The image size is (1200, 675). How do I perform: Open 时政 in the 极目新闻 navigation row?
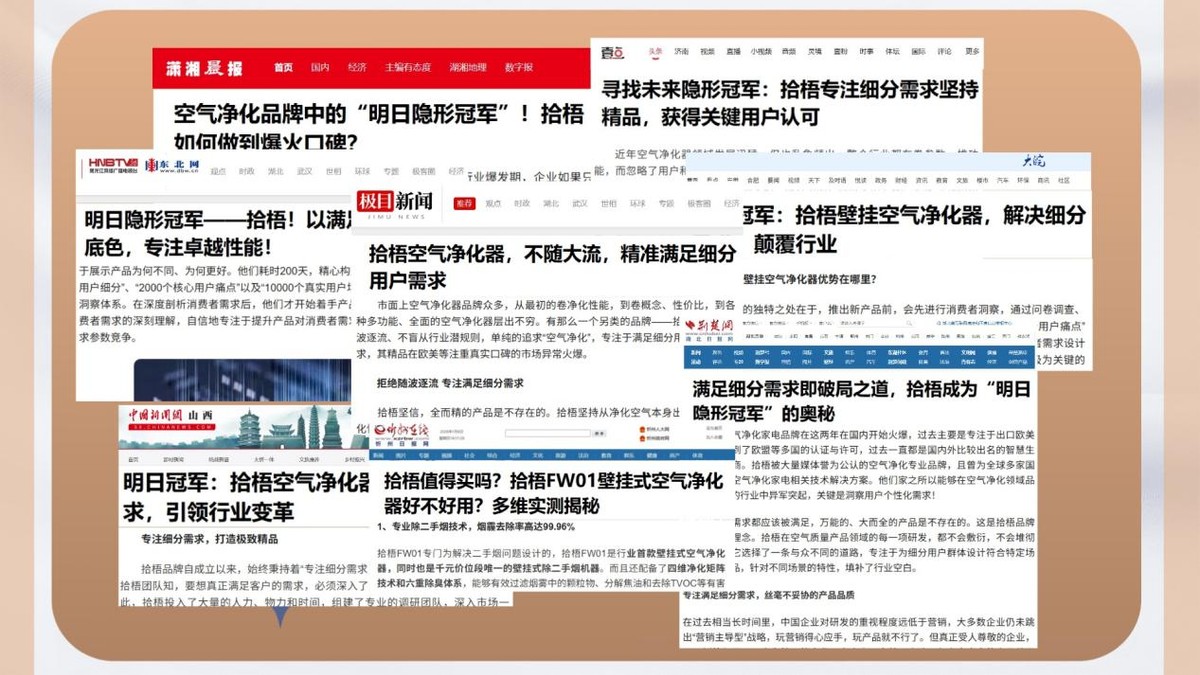(x=522, y=203)
